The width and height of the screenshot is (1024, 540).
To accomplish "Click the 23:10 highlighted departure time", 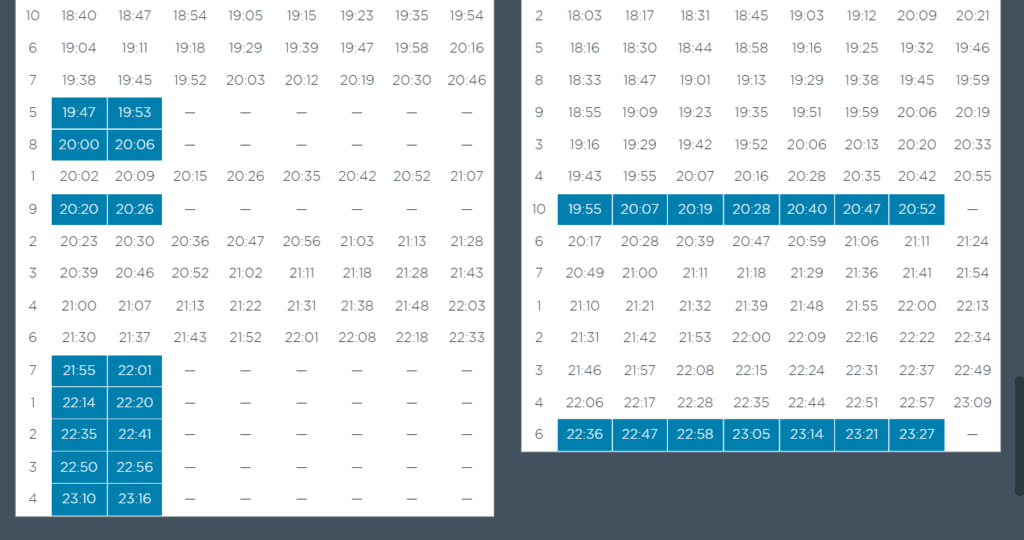I will [x=79, y=498].
